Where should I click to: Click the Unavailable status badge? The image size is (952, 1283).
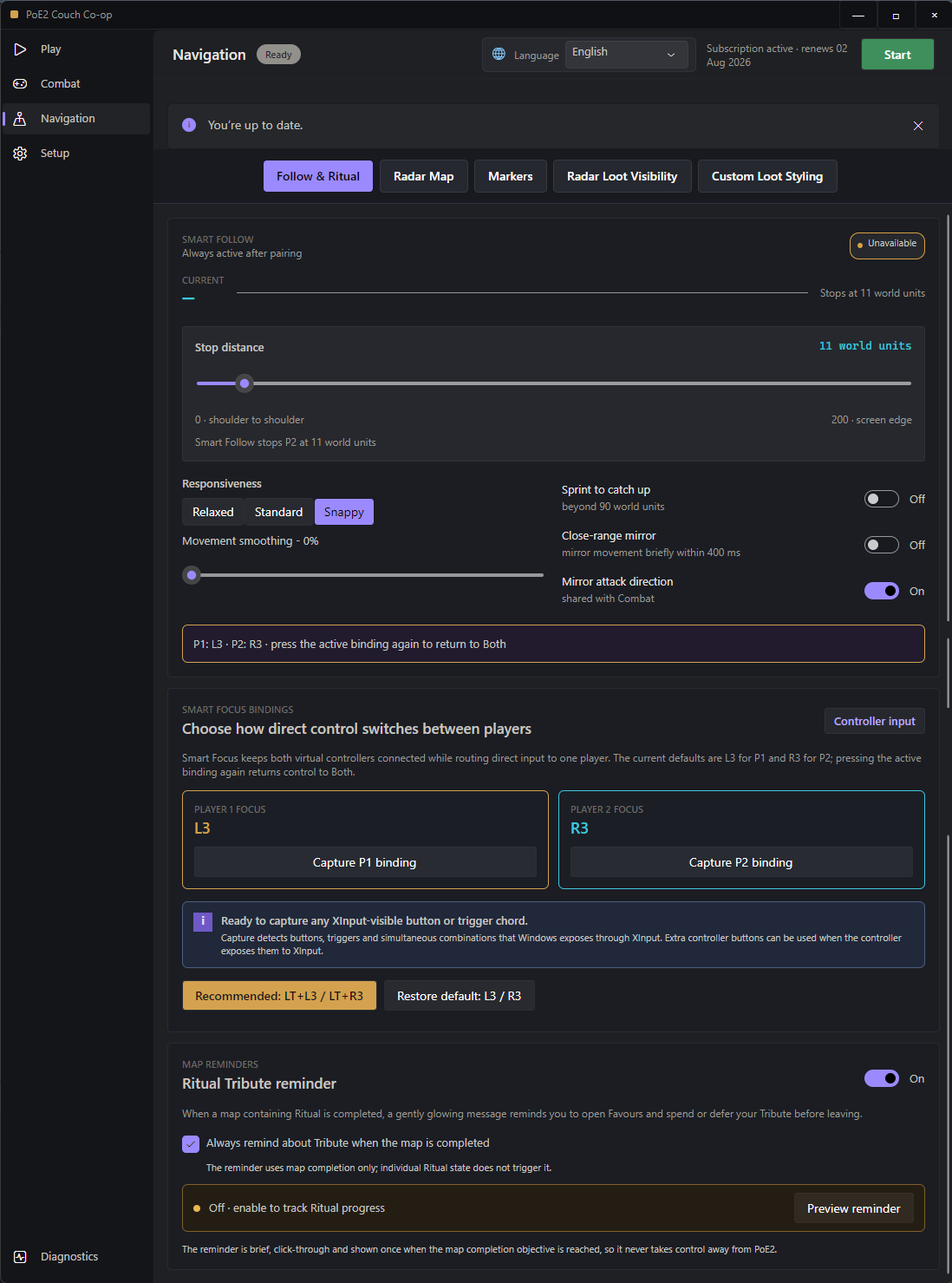point(887,245)
